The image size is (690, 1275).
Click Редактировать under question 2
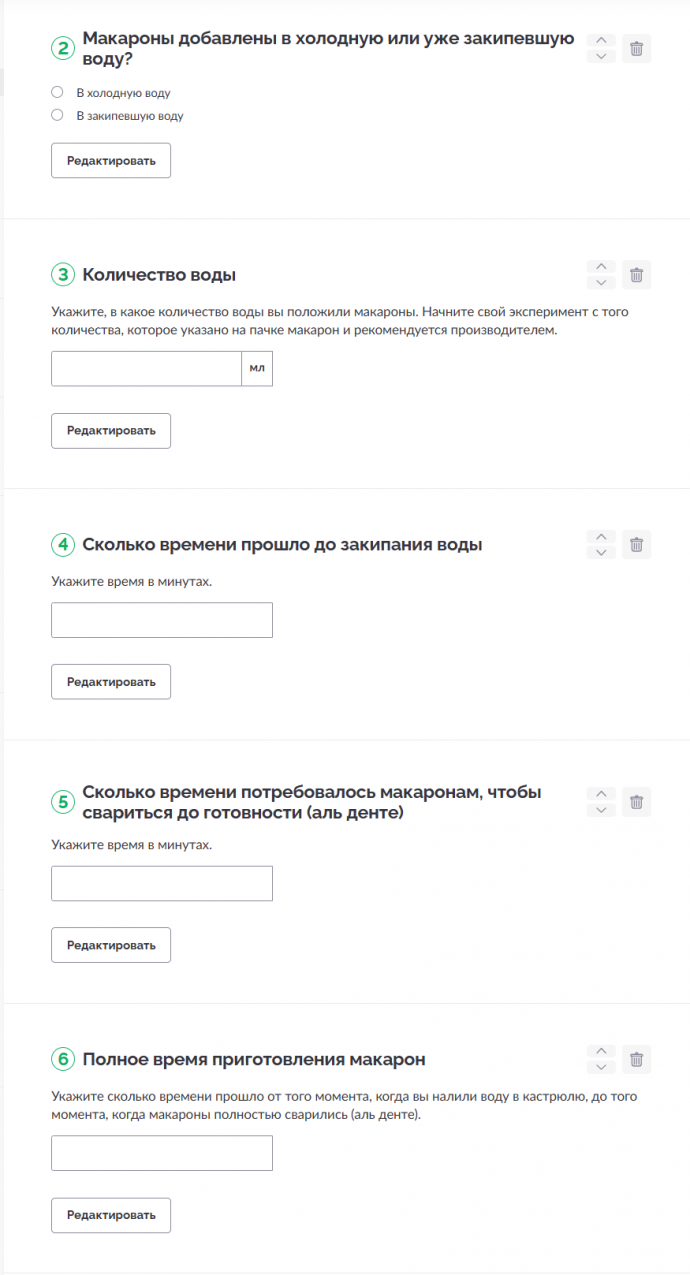[x=111, y=160]
